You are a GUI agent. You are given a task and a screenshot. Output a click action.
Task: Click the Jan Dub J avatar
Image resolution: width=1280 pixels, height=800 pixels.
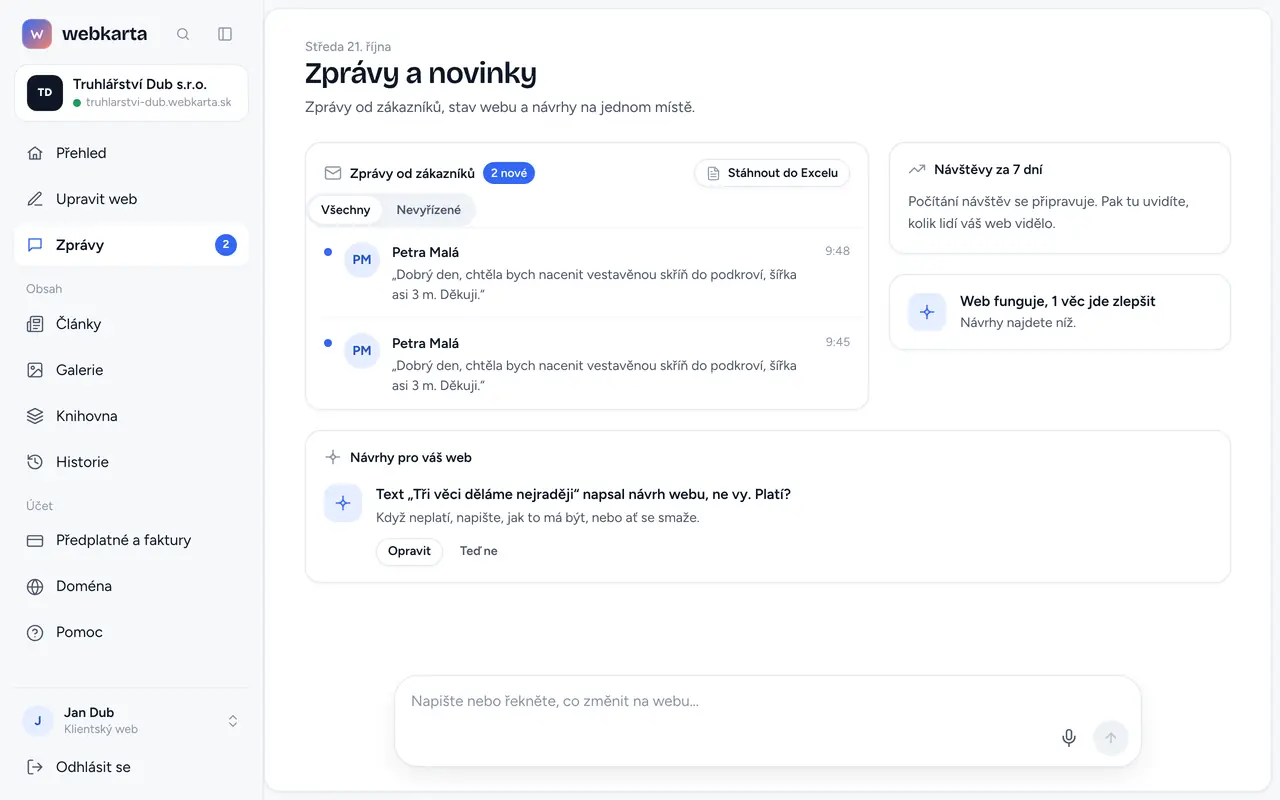(x=38, y=721)
